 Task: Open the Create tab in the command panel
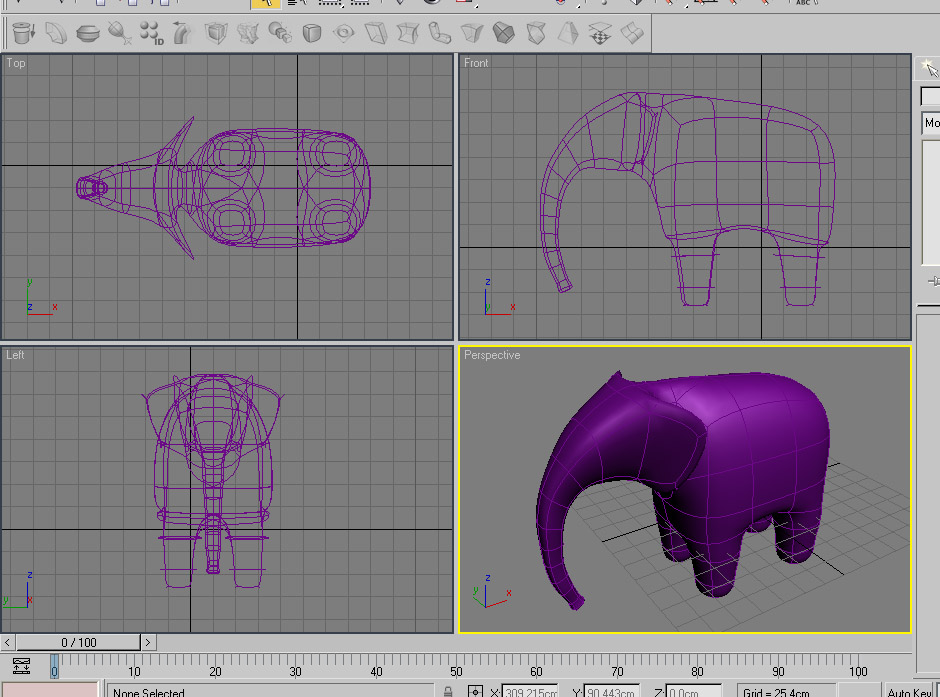click(929, 68)
